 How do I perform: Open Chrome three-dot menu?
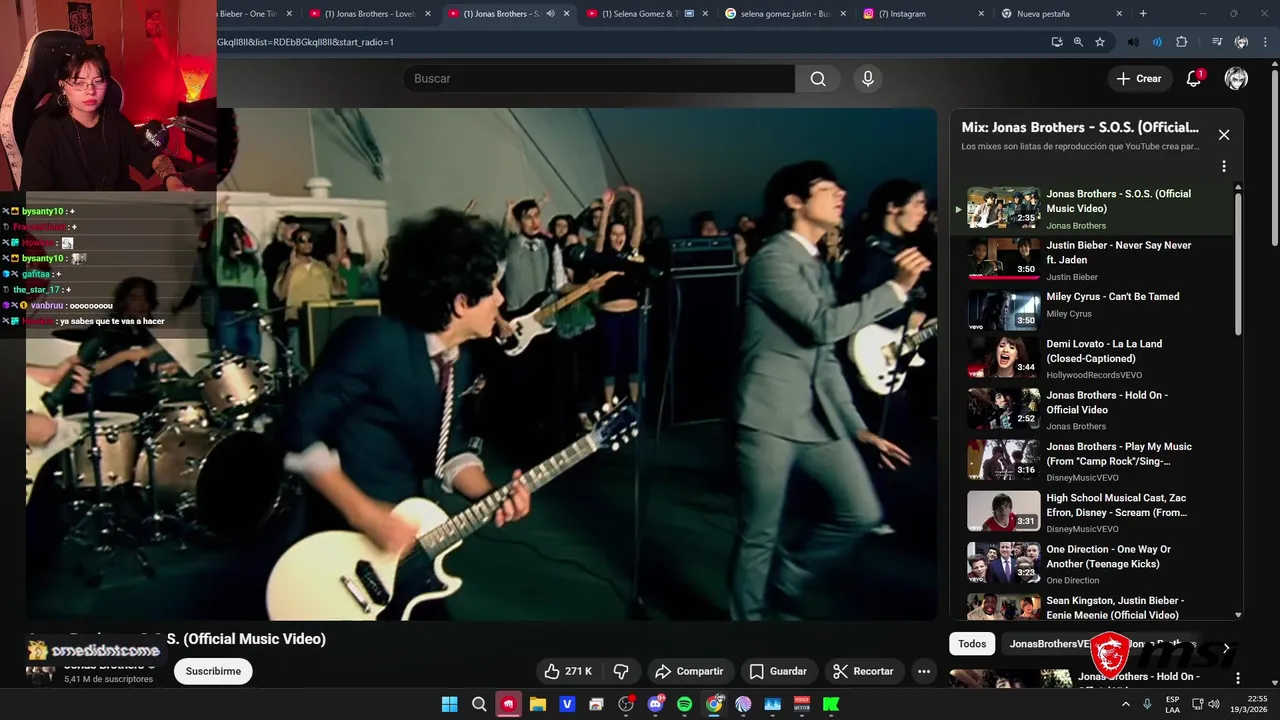(1266, 42)
